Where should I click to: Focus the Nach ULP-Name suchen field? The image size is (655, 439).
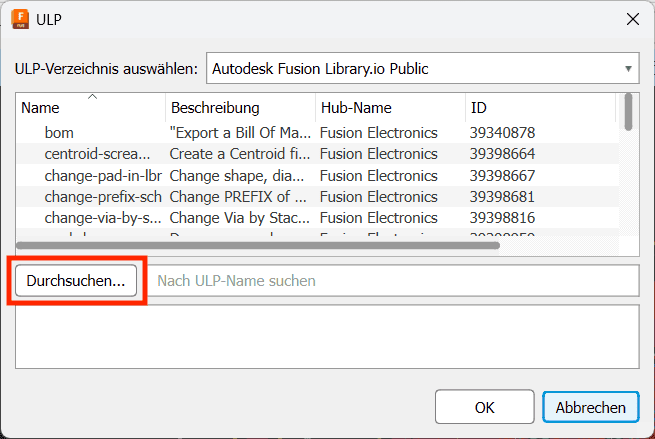394,281
